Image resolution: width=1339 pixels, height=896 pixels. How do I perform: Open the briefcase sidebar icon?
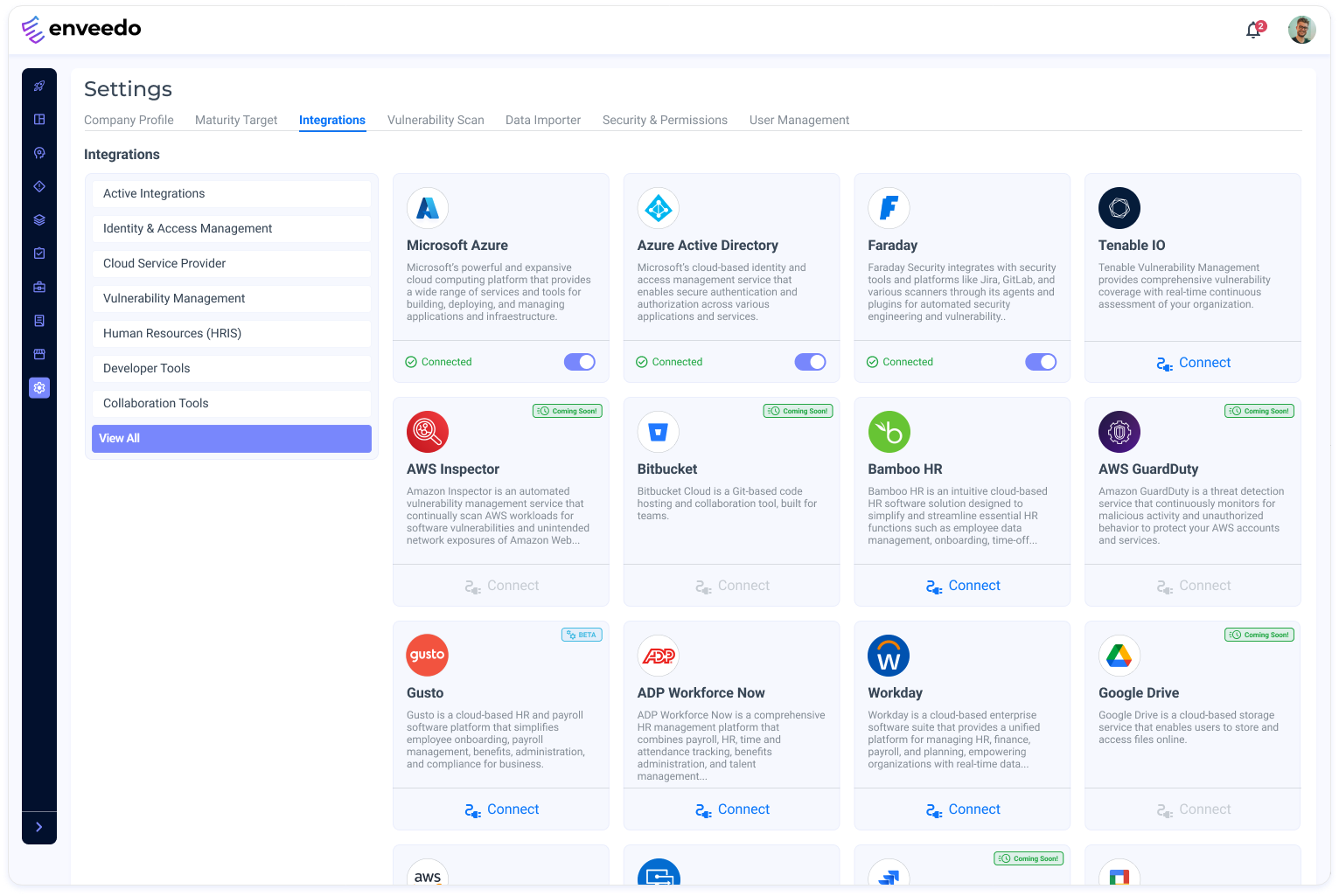39,287
